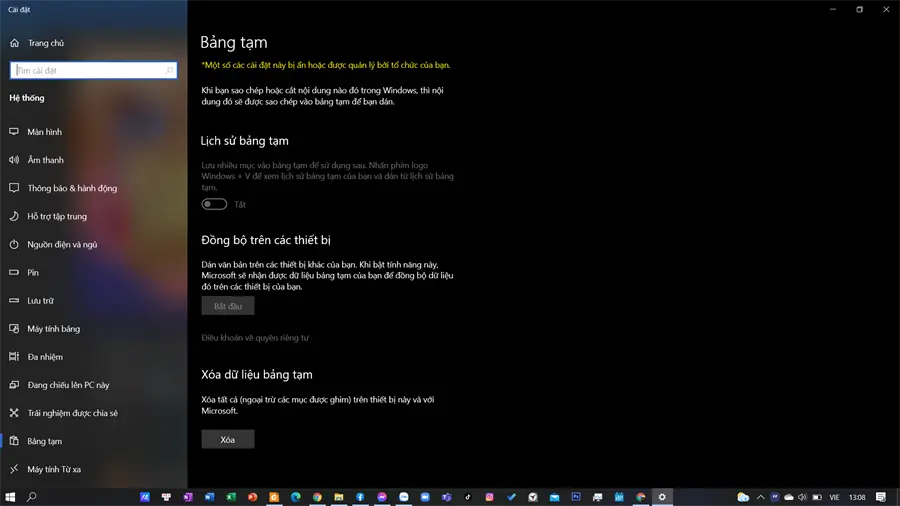
Task: Click the Bắt đầu sync button
Action: 228,306
